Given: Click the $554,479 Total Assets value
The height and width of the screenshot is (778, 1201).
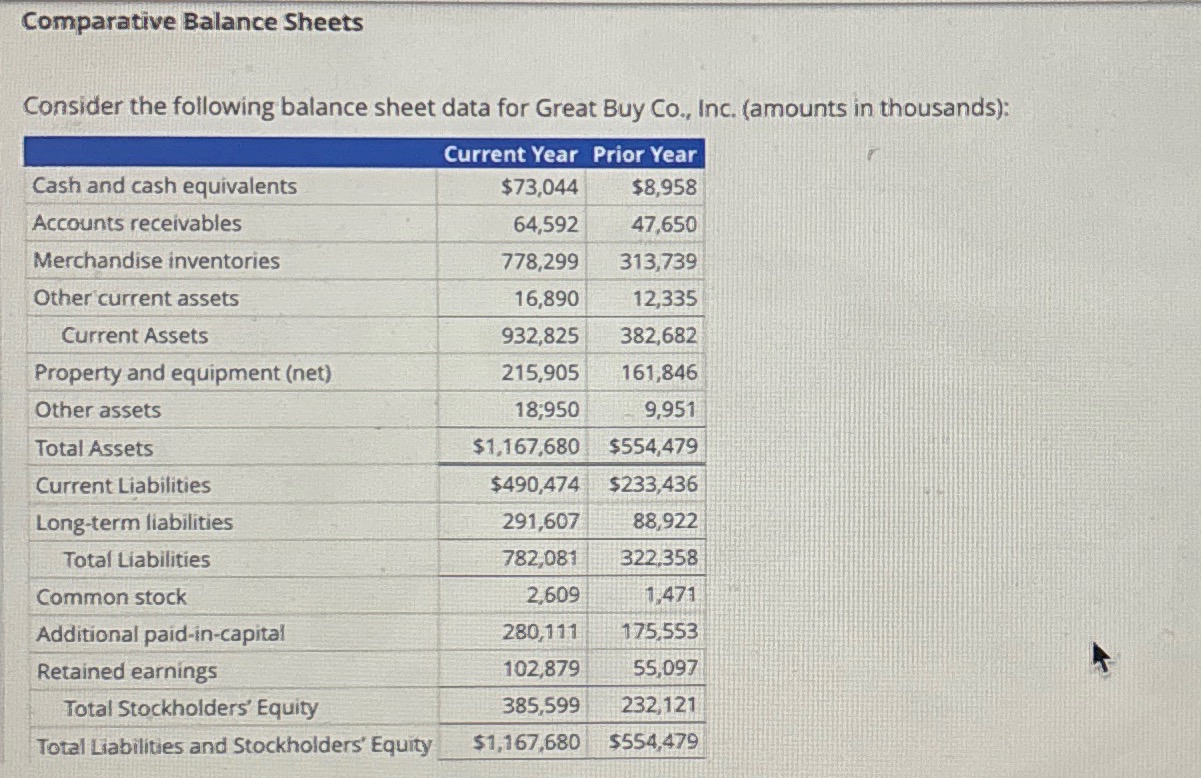Looking at the screenshot, I should tap(654, 447).
